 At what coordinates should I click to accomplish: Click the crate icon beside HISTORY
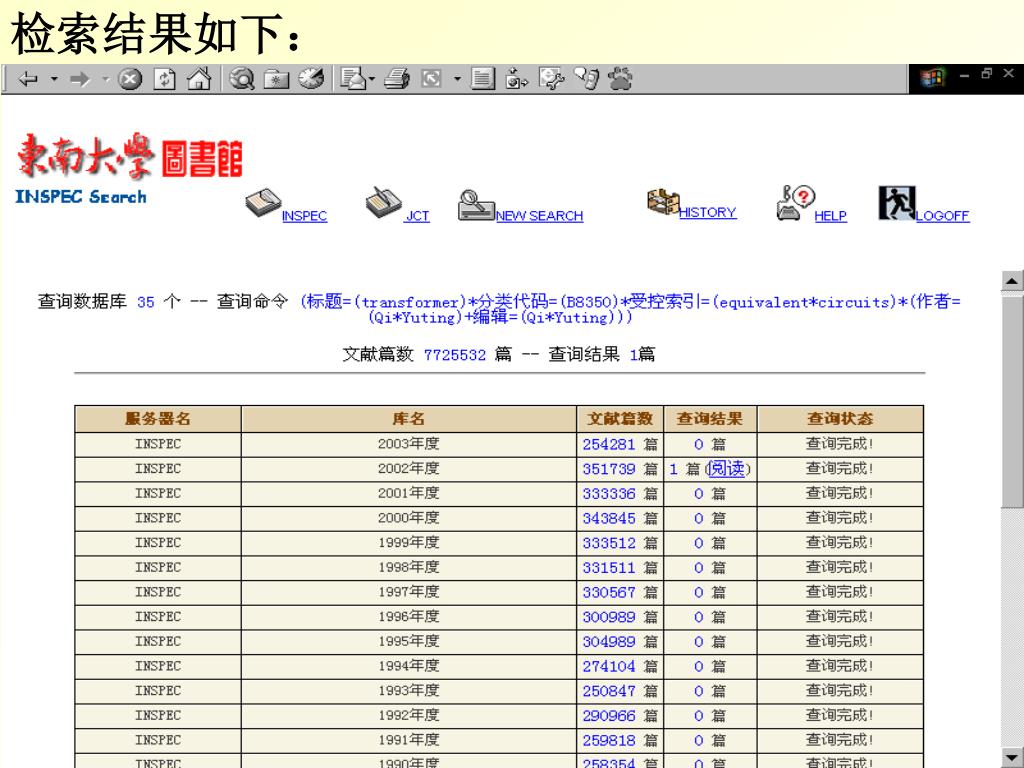[x=663, y=201]
